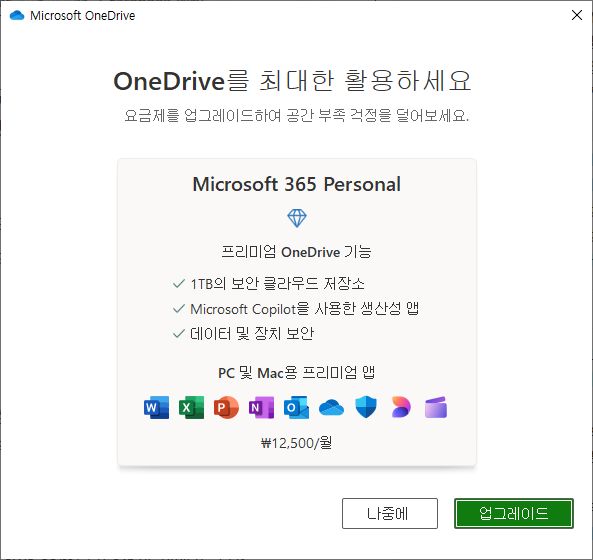Image resolution: width=593 pixels, height=560 pixels.
Task: Click the 나중에 button to postpone
Action: (390, 513)
